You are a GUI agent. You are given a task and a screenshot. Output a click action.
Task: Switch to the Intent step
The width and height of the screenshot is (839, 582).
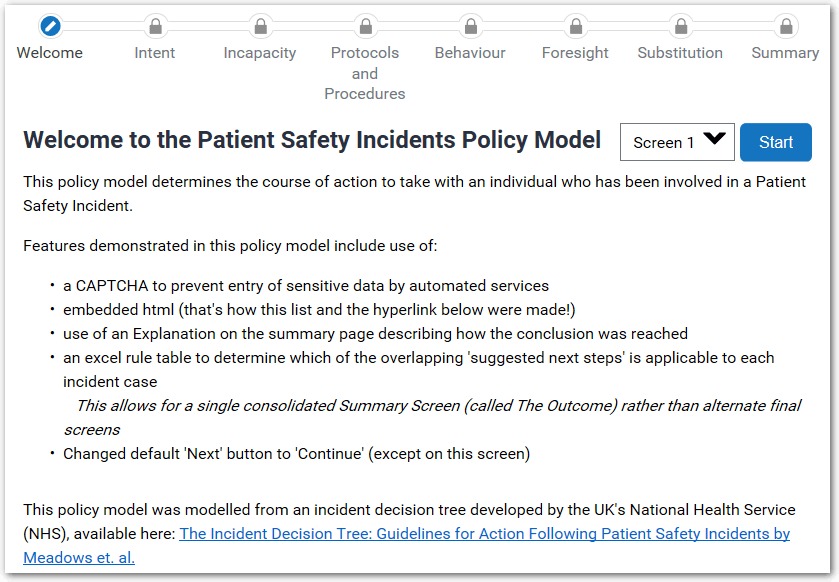click(x=154, y=52)
